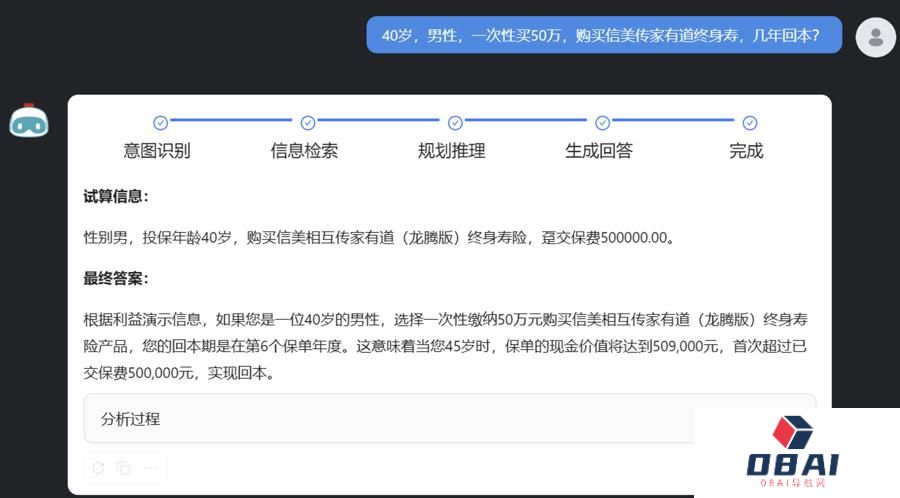Click the 信息检索 step check icon
The image size is (900, 498).
click(x=308, y=123)
